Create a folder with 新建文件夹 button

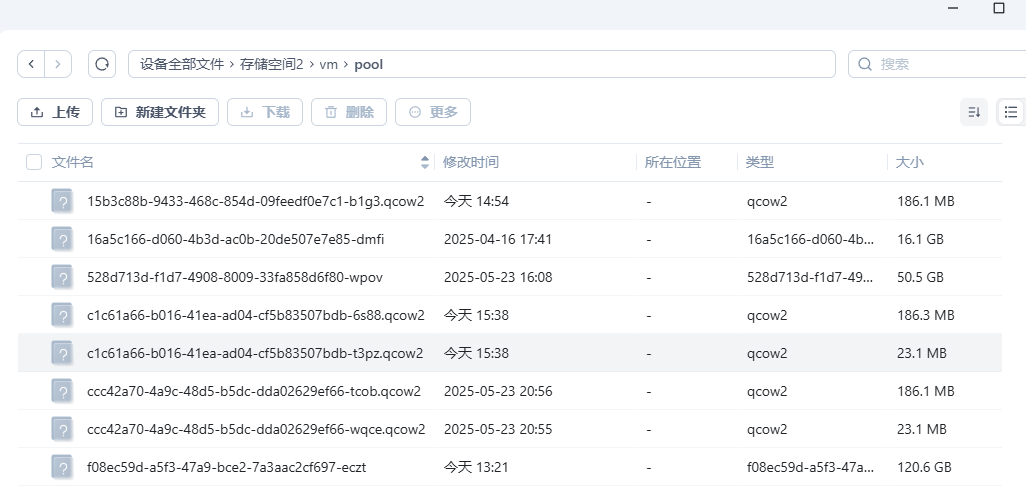160,112
